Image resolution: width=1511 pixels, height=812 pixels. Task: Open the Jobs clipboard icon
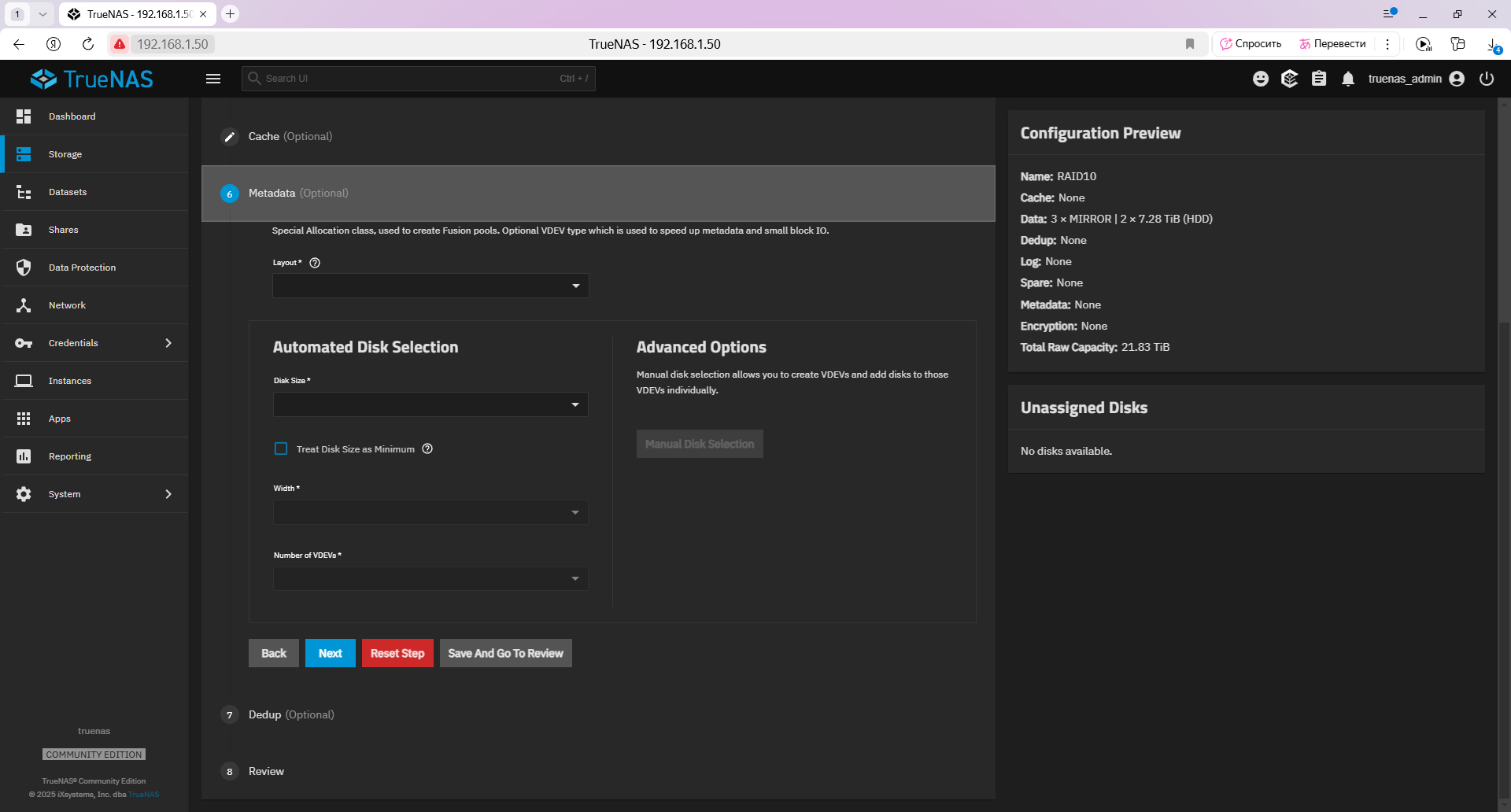1319,79
